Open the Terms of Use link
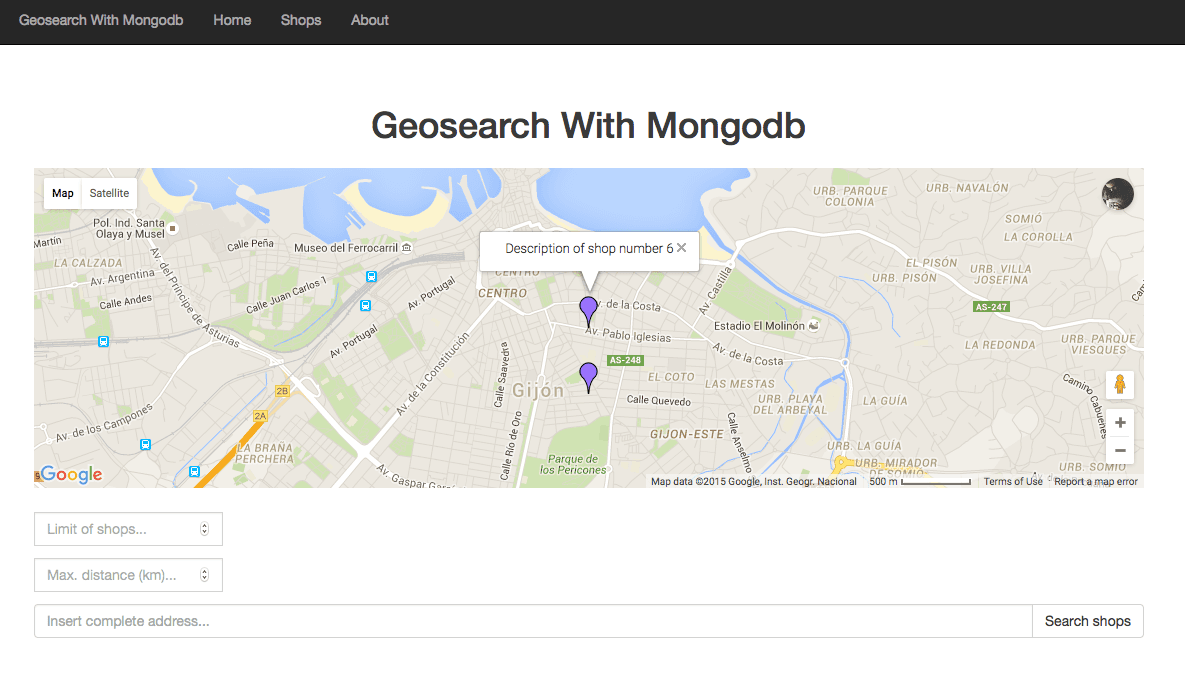Image resolution: width=1185 pixels, height=696 pixels. click(1012, 482)
